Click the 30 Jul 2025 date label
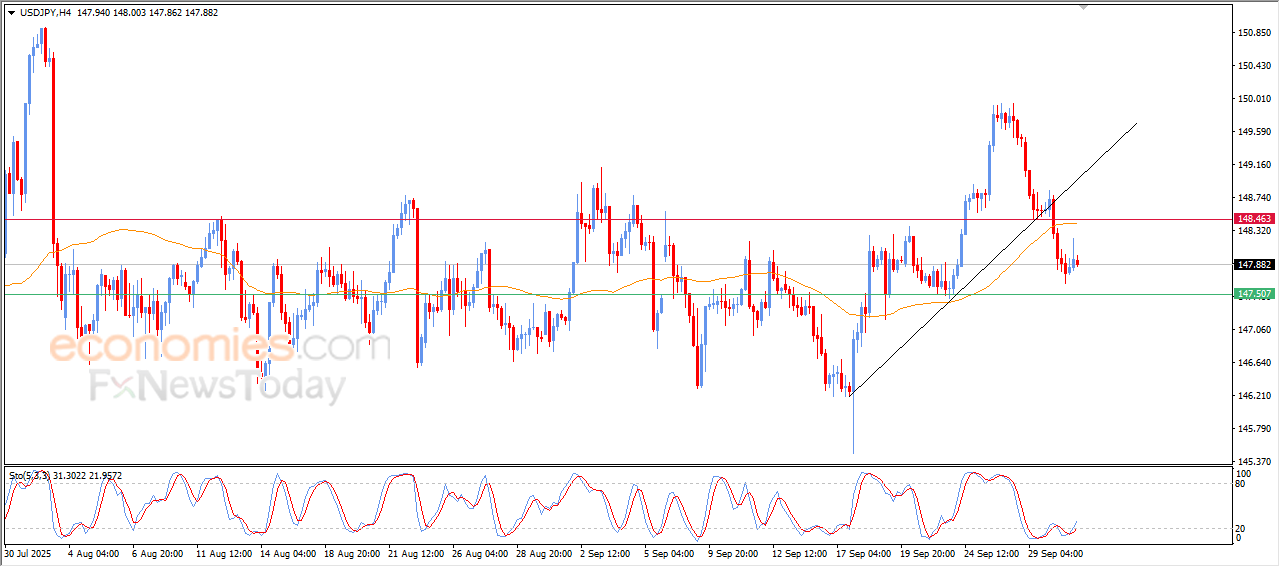1280x567 pixels. pyautogui.click(x=26, y=553)
